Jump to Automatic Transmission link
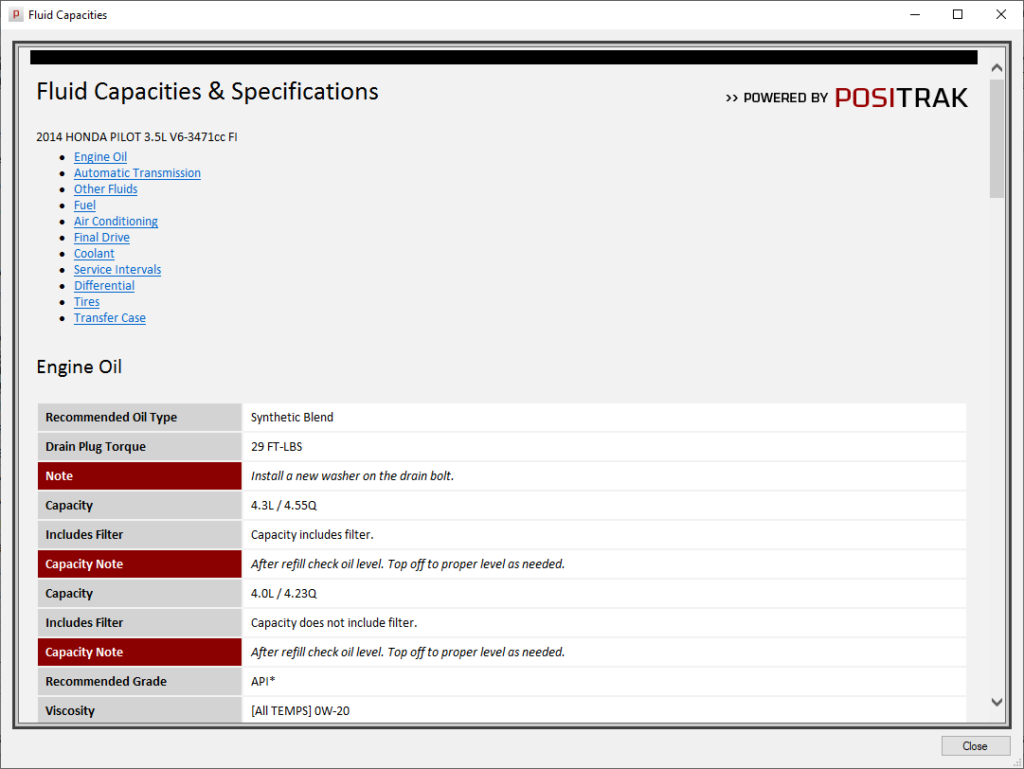This screenshot has height=769, width=1024. 137,173
